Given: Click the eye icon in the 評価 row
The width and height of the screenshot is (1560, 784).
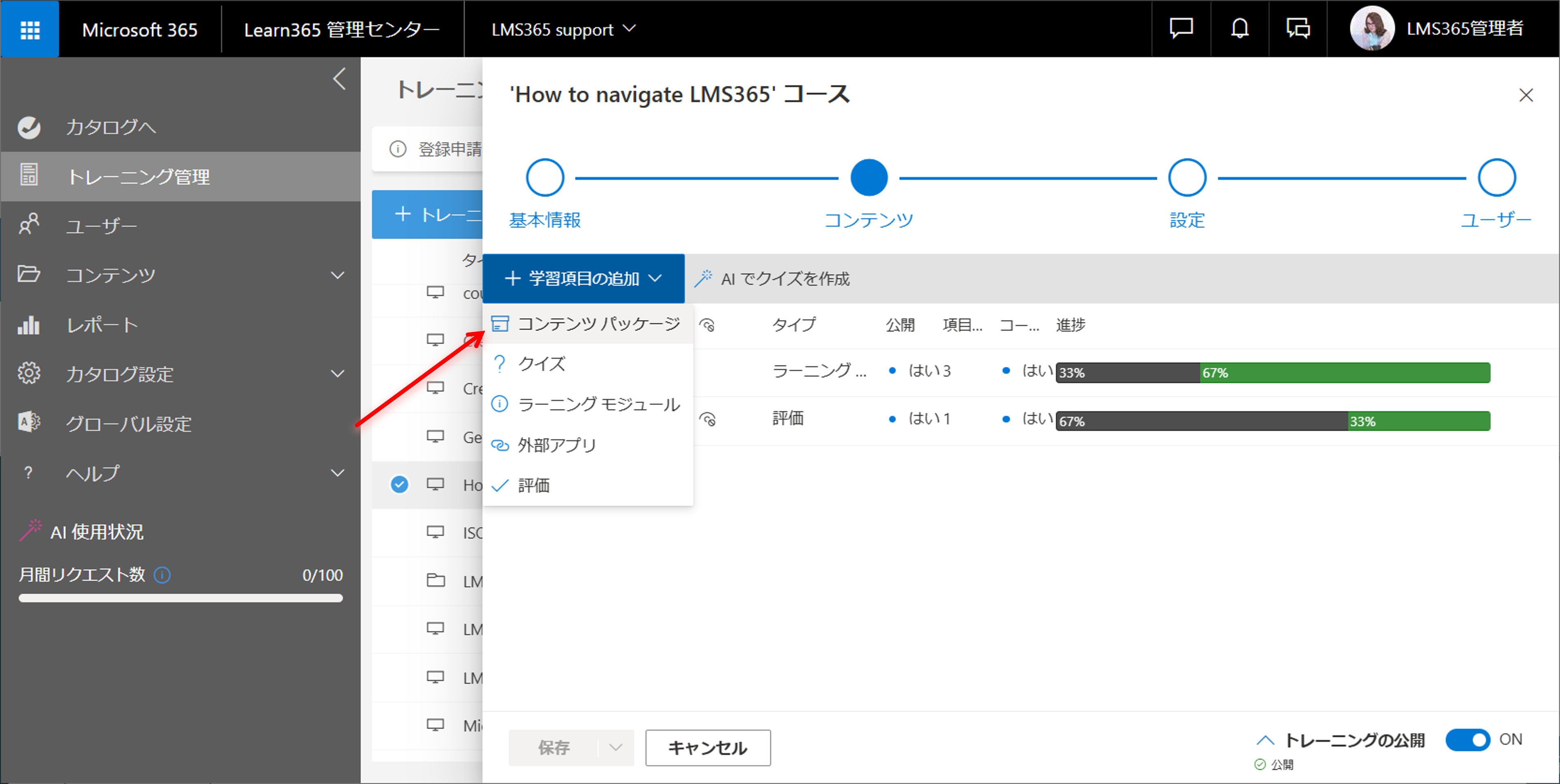Looking at the screenshot, I should (x=707, y=418).
